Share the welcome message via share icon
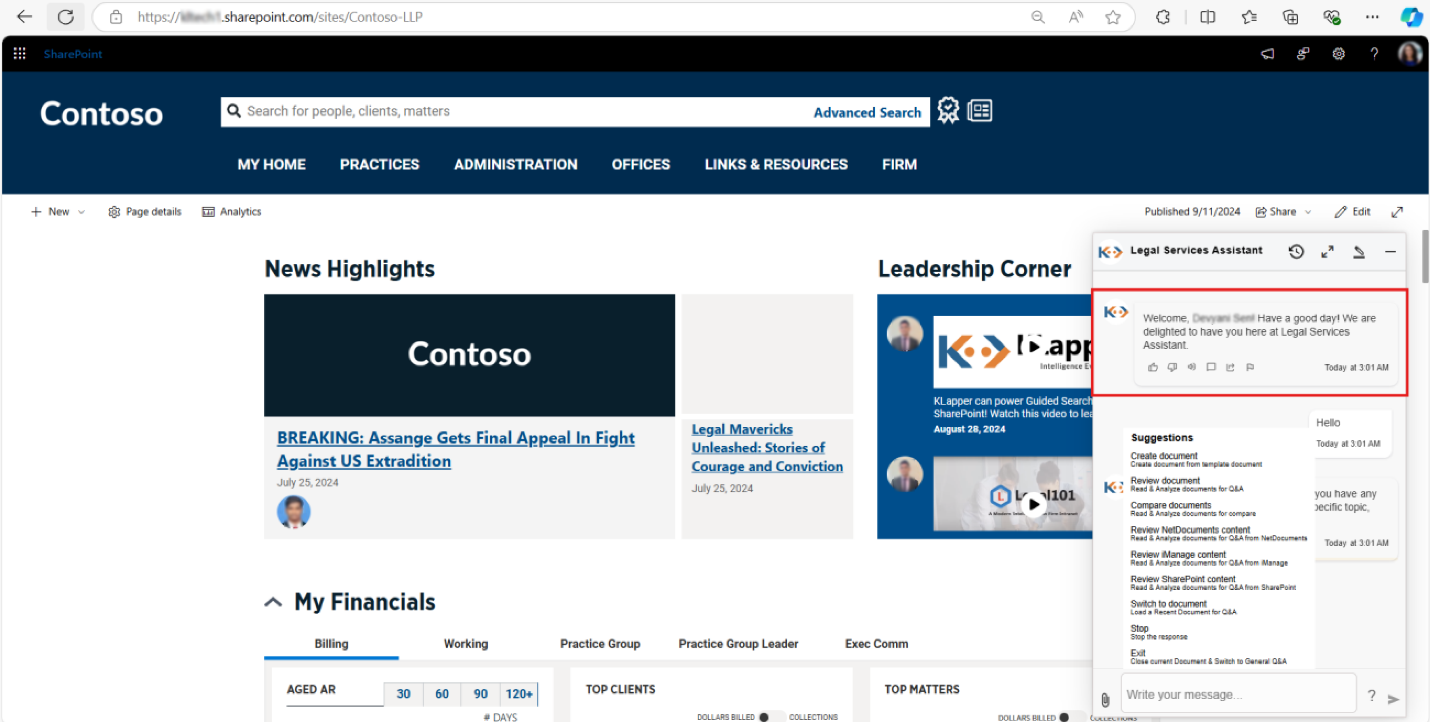This screenshot has width=1430, height=722. point(1230,367)
